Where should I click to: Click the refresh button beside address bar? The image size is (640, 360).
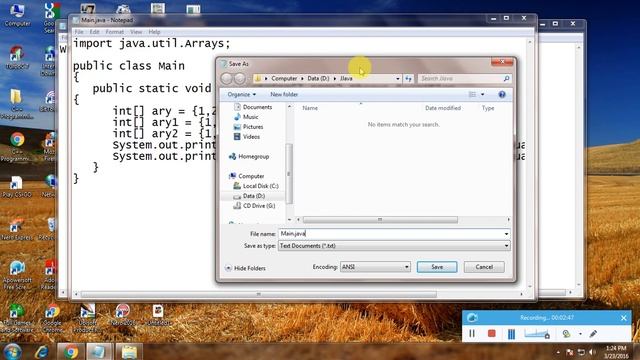point(408,78)
